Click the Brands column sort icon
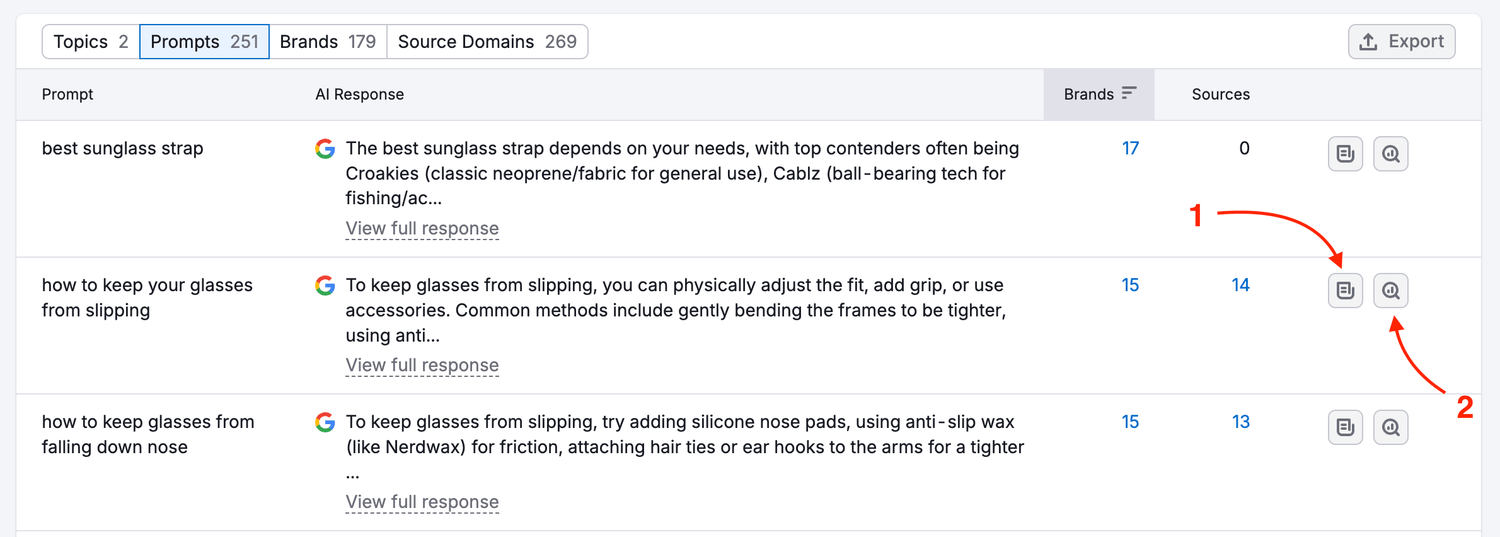The width and height of the screenshot is (1500, 537). coord(1129,94)
